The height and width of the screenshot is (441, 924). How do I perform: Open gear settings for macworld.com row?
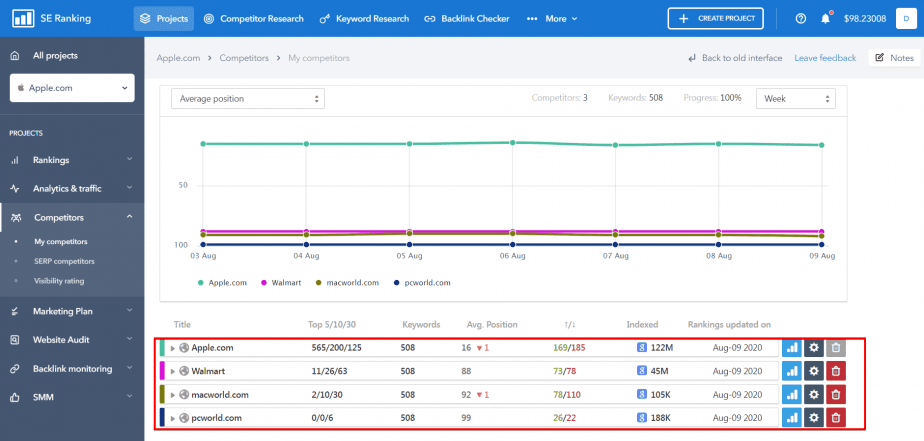point(814,394)
